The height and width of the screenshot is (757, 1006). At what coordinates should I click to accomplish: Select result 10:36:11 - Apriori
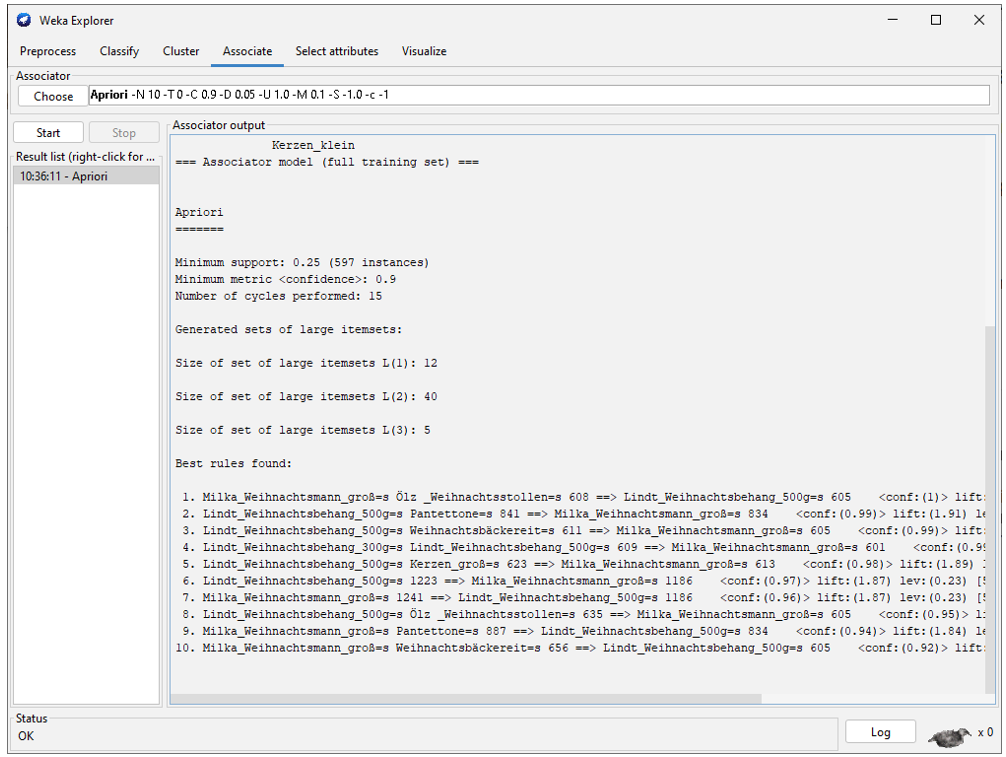[86, 176]
